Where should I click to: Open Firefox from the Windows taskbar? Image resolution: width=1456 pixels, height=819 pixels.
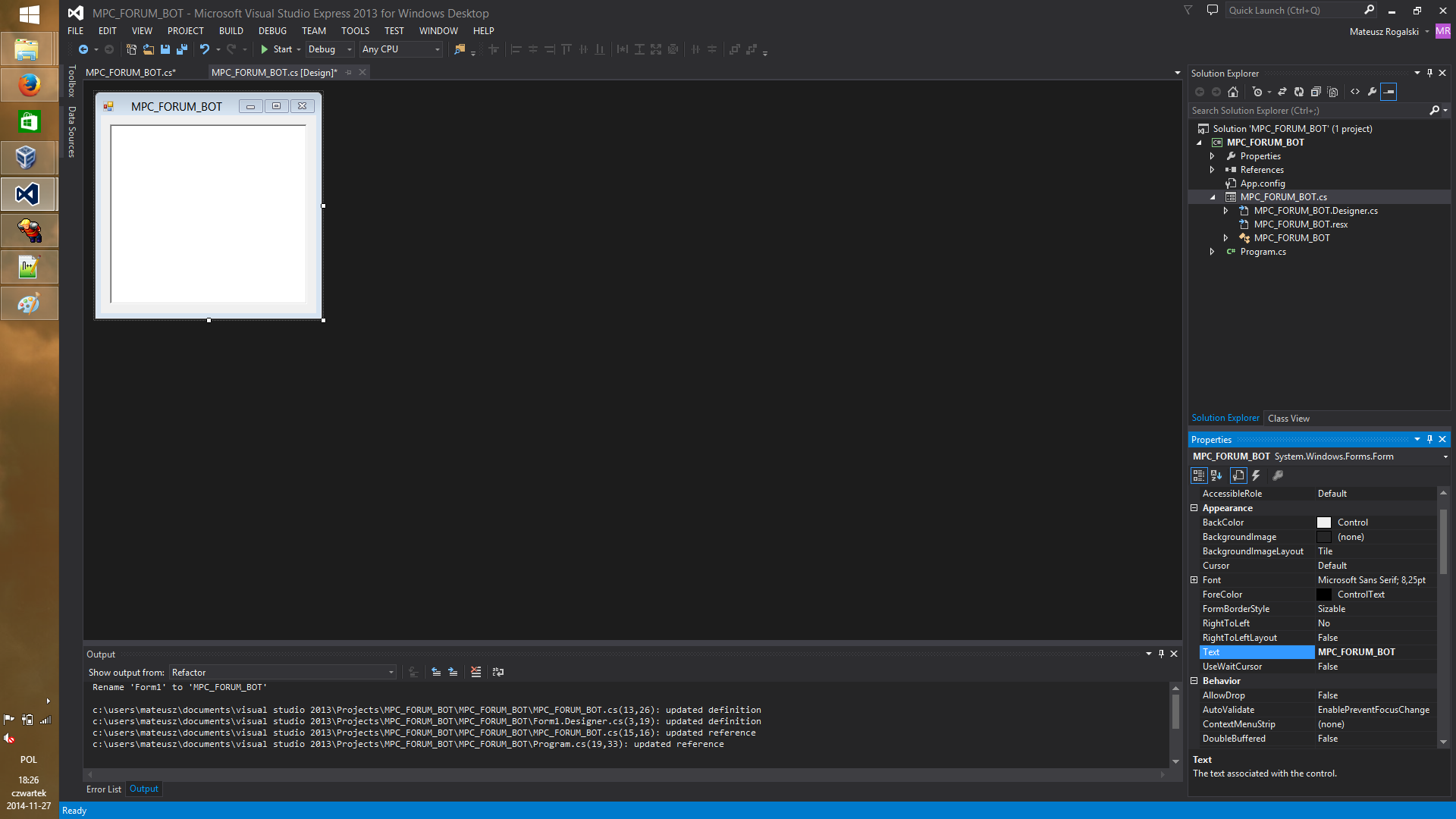pos(30,85)
